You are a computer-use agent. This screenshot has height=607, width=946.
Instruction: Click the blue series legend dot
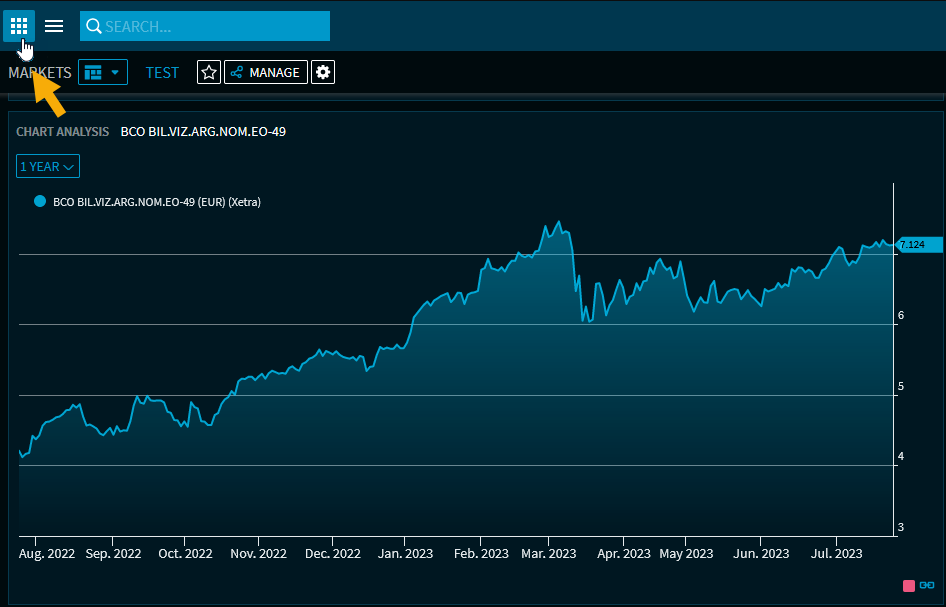(x=40, y=201)
